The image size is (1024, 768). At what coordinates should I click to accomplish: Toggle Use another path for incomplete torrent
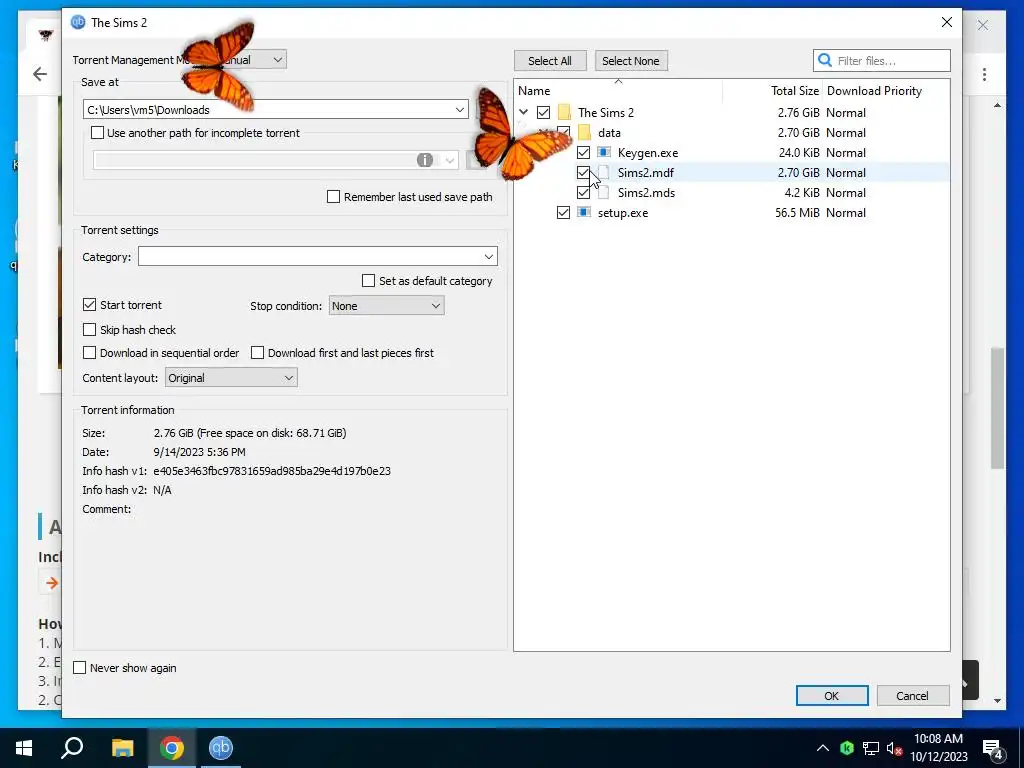click(x=97, y=133)
